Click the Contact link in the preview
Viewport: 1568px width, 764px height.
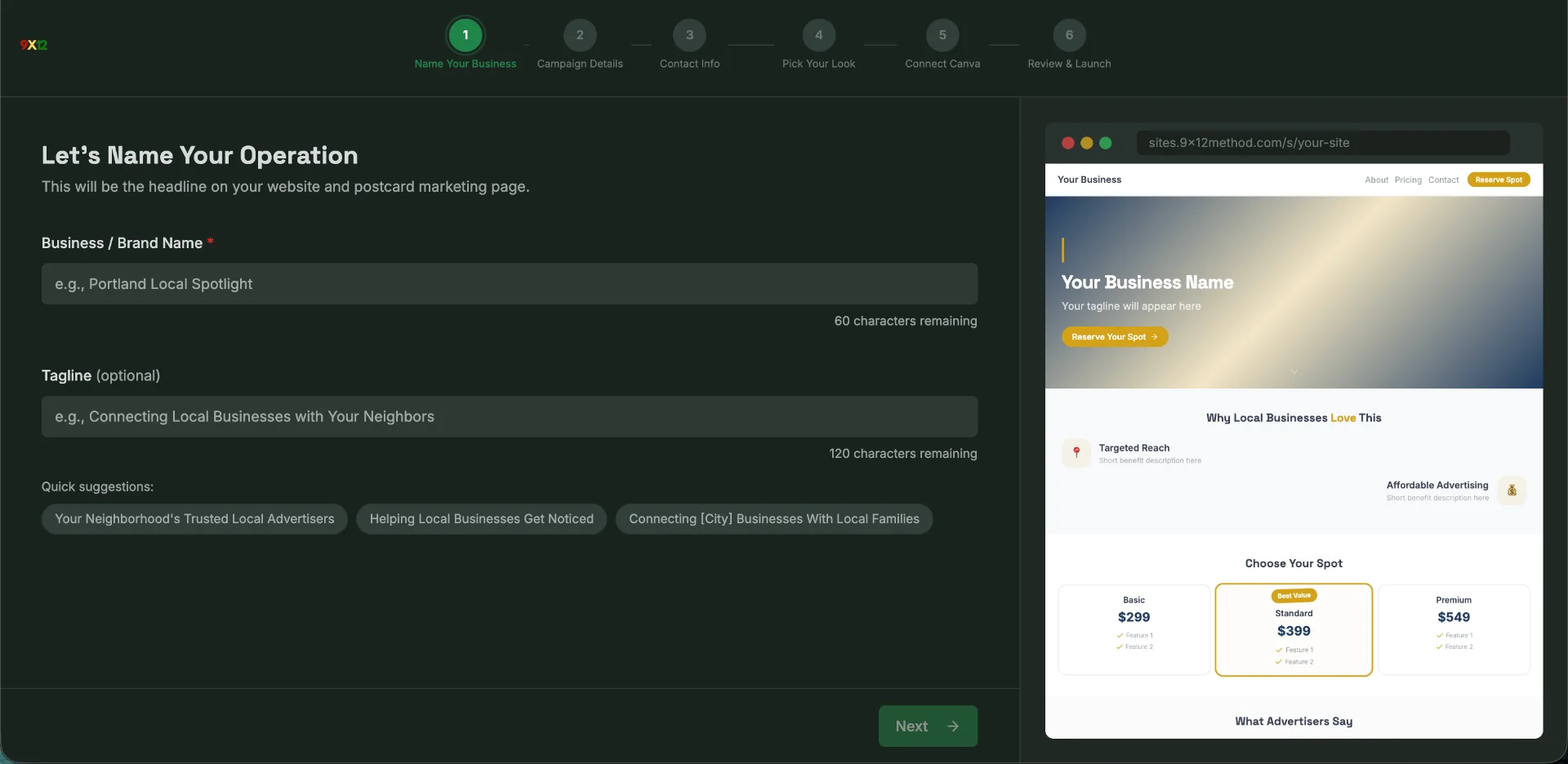click(x=1444, y=180)
